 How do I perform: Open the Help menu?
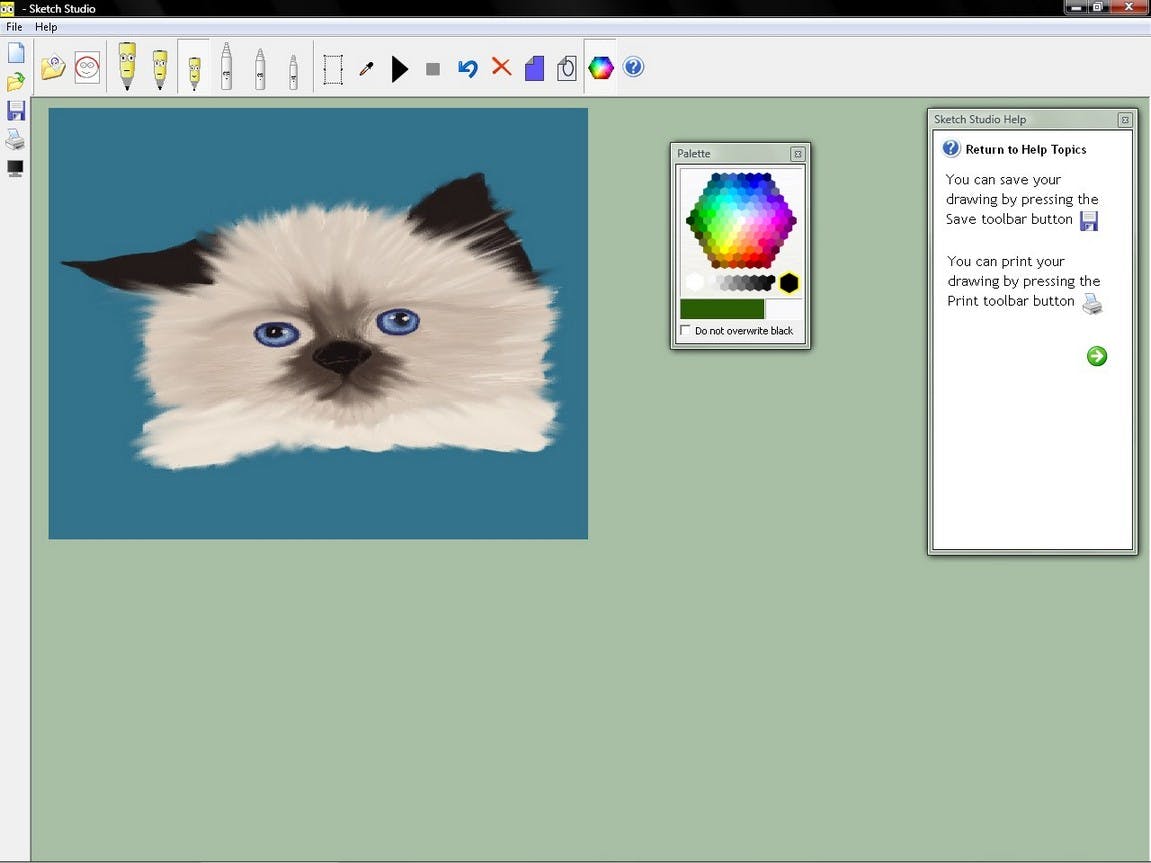tap(46, 27)
